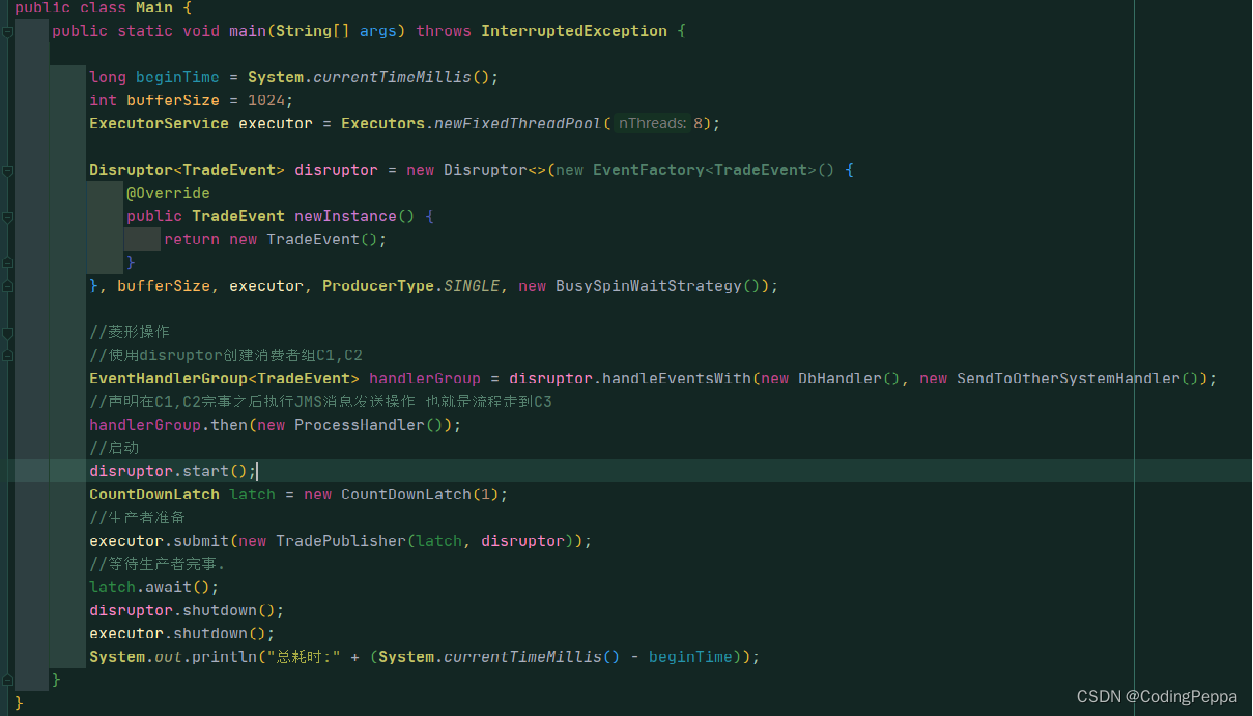Collapse the comment block starting at //菱形操作
Image resolution: width=1253 pixels, height=716 pixels.
7,332
